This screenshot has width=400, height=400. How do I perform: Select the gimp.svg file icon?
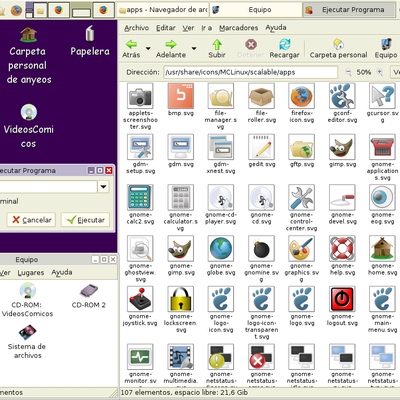coord(342,147)
